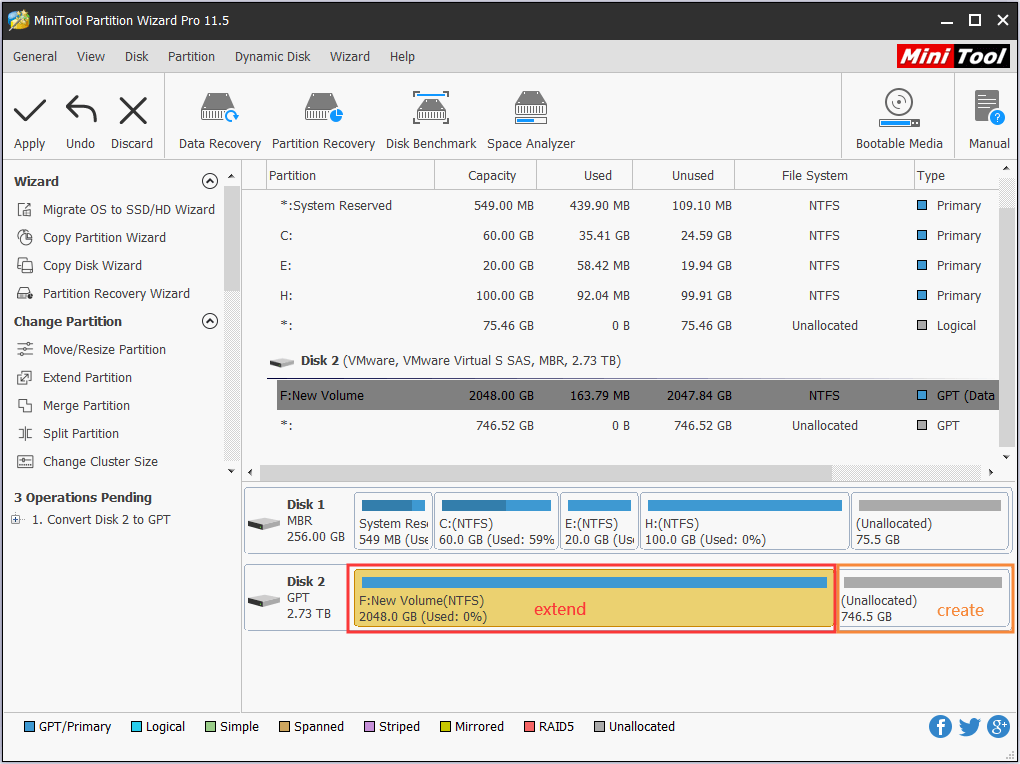Open Partition Recovery tool

pyautogui.click(x=323, y=121)
